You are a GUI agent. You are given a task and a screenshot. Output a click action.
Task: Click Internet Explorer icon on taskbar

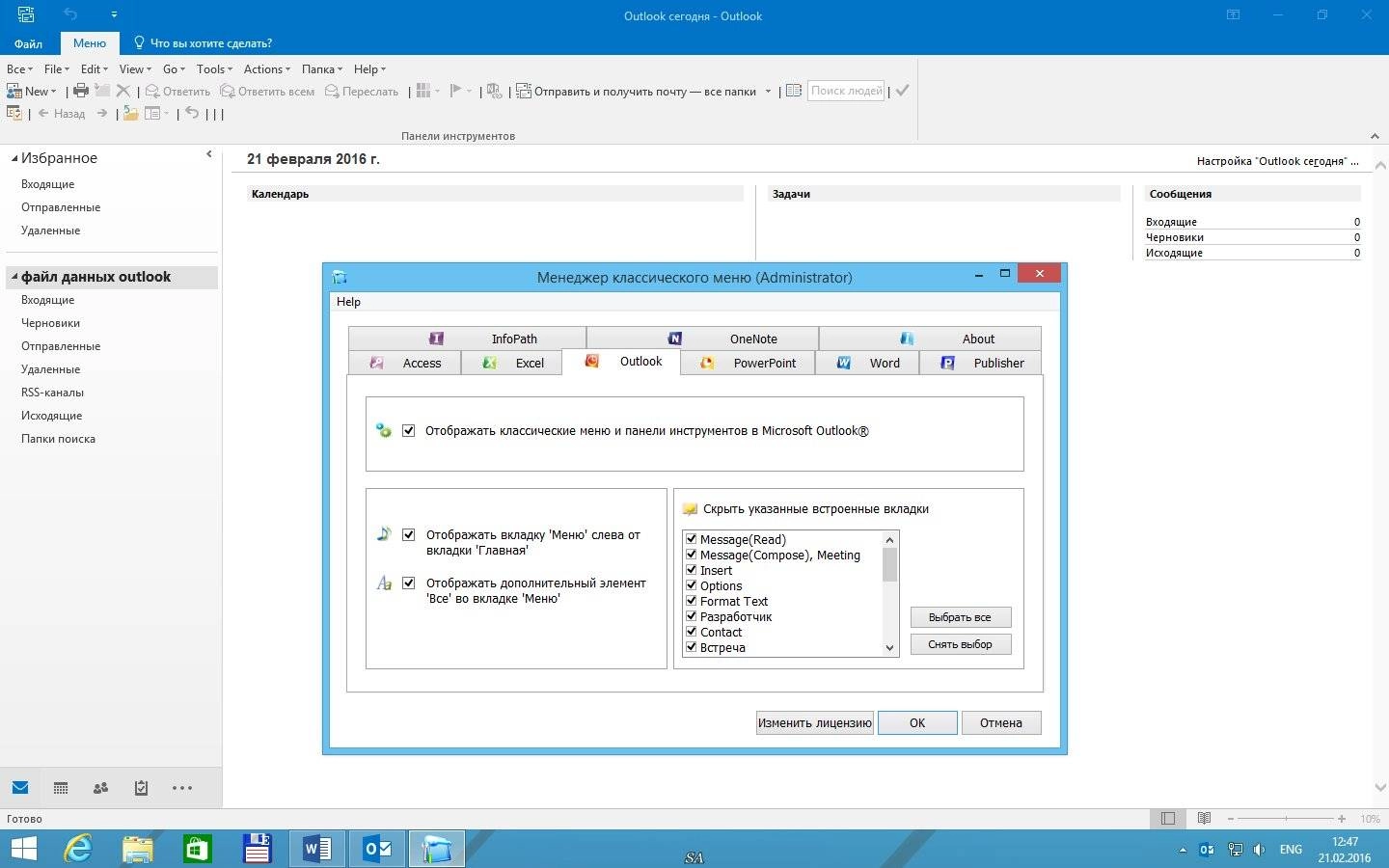77,849
